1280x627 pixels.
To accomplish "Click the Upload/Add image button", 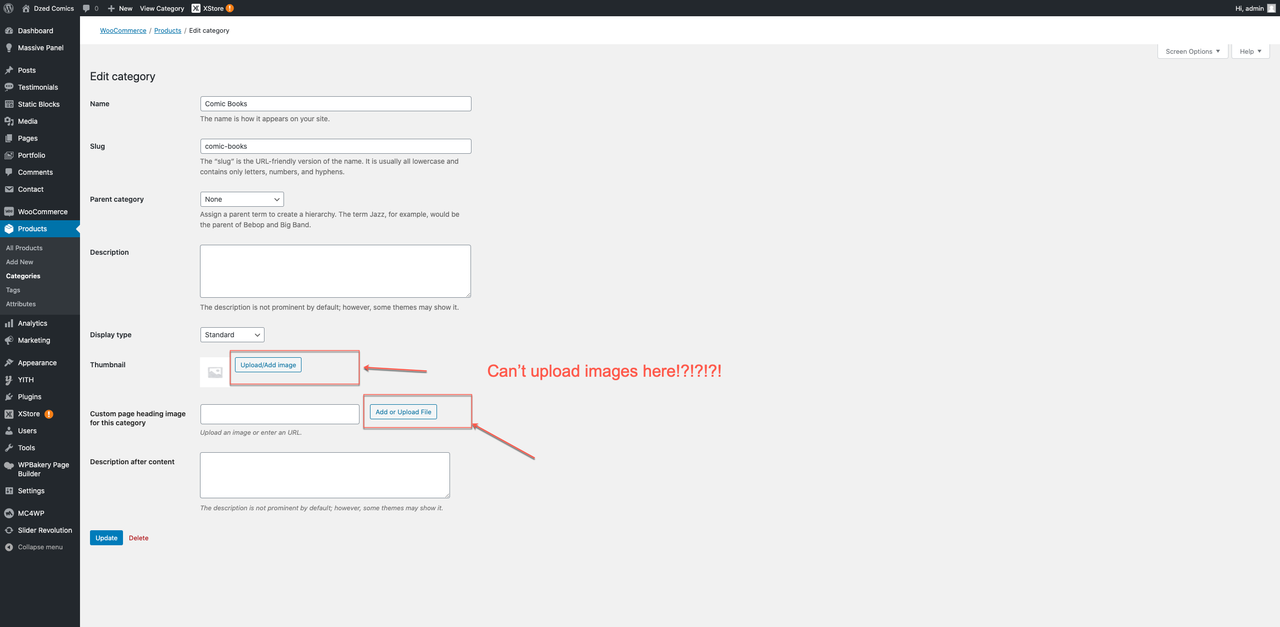I will click(268, 365).
